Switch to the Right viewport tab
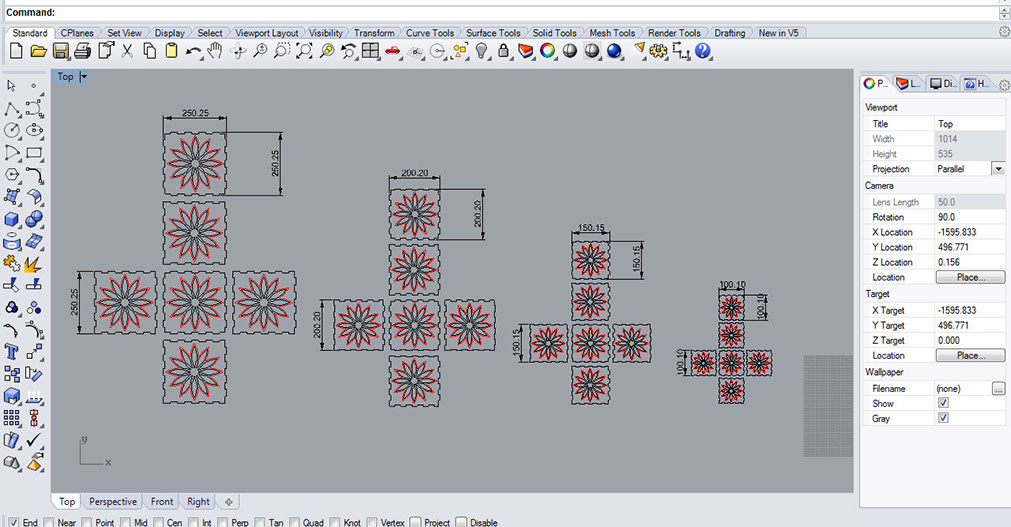1011x527 pixels. pos(198,502)
